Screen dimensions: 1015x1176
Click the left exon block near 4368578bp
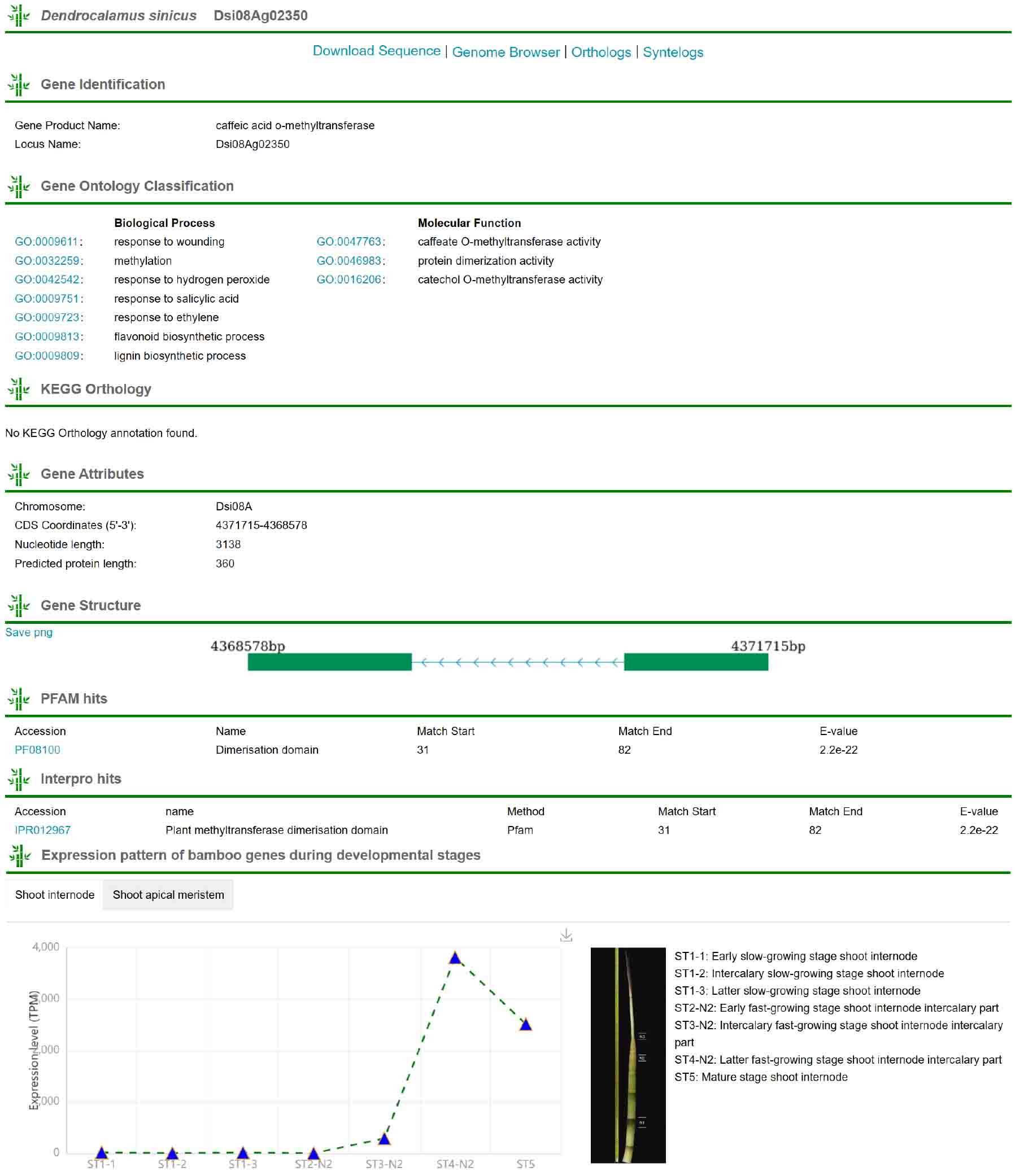330,662
